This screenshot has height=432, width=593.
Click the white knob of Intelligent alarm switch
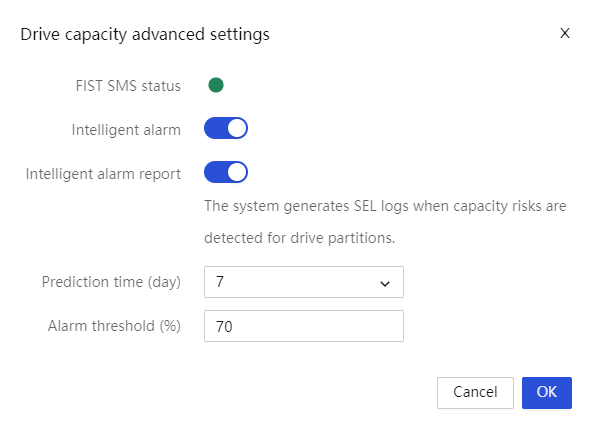[237, 128]
